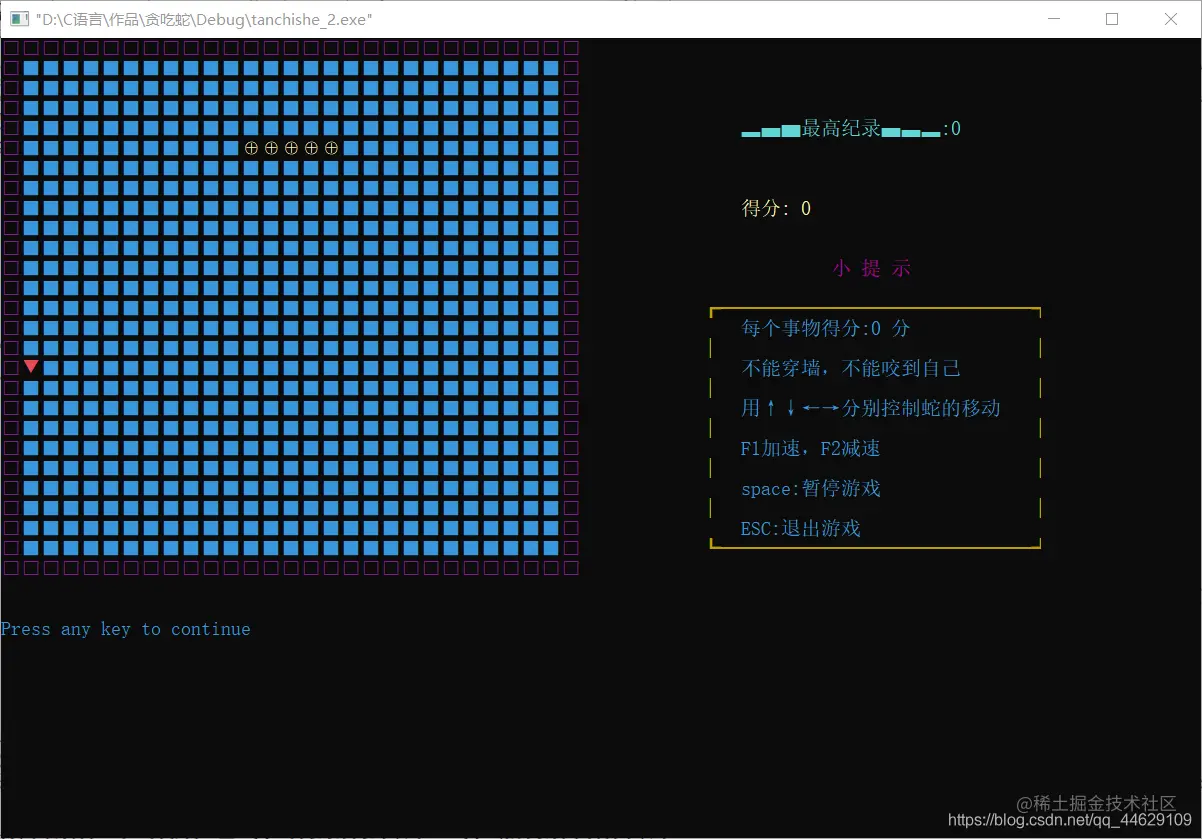The image size is (1202, 839).
Task: Click the Press any key to continue prompt
Action: point(127,629)
